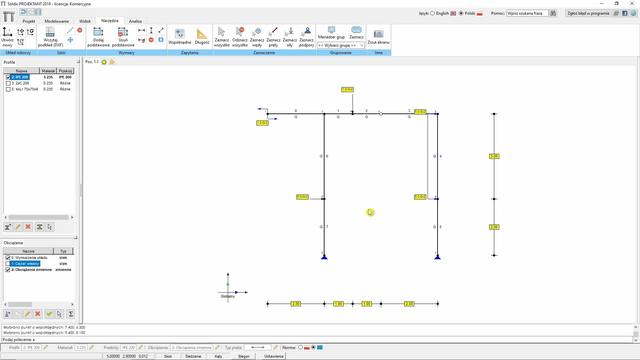The image size is (640, 360).
Task: Click the Dodaj podstawowe dimensions icon
Action: click(98, 32)
